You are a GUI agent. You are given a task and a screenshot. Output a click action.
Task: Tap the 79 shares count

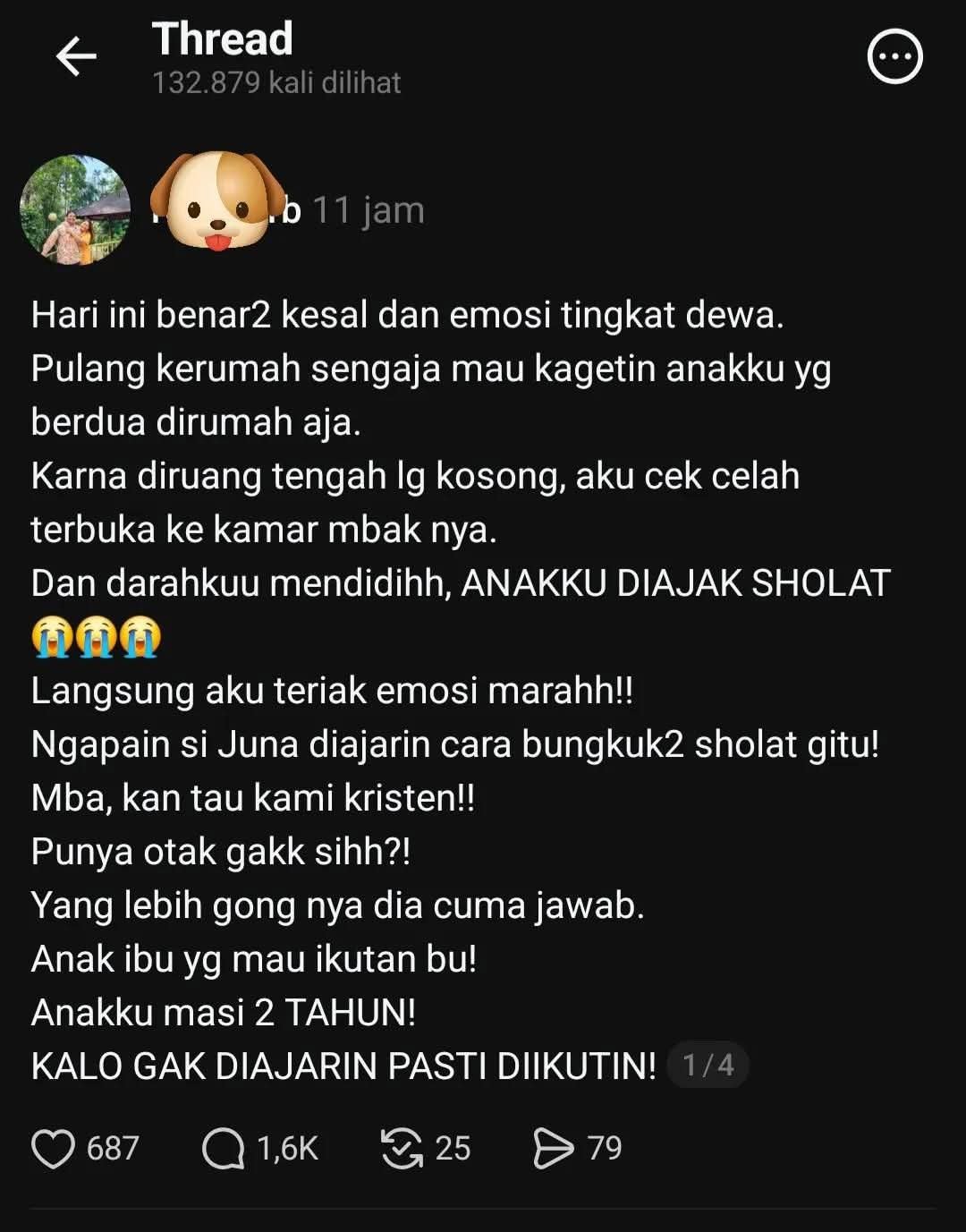point(605,1149)
